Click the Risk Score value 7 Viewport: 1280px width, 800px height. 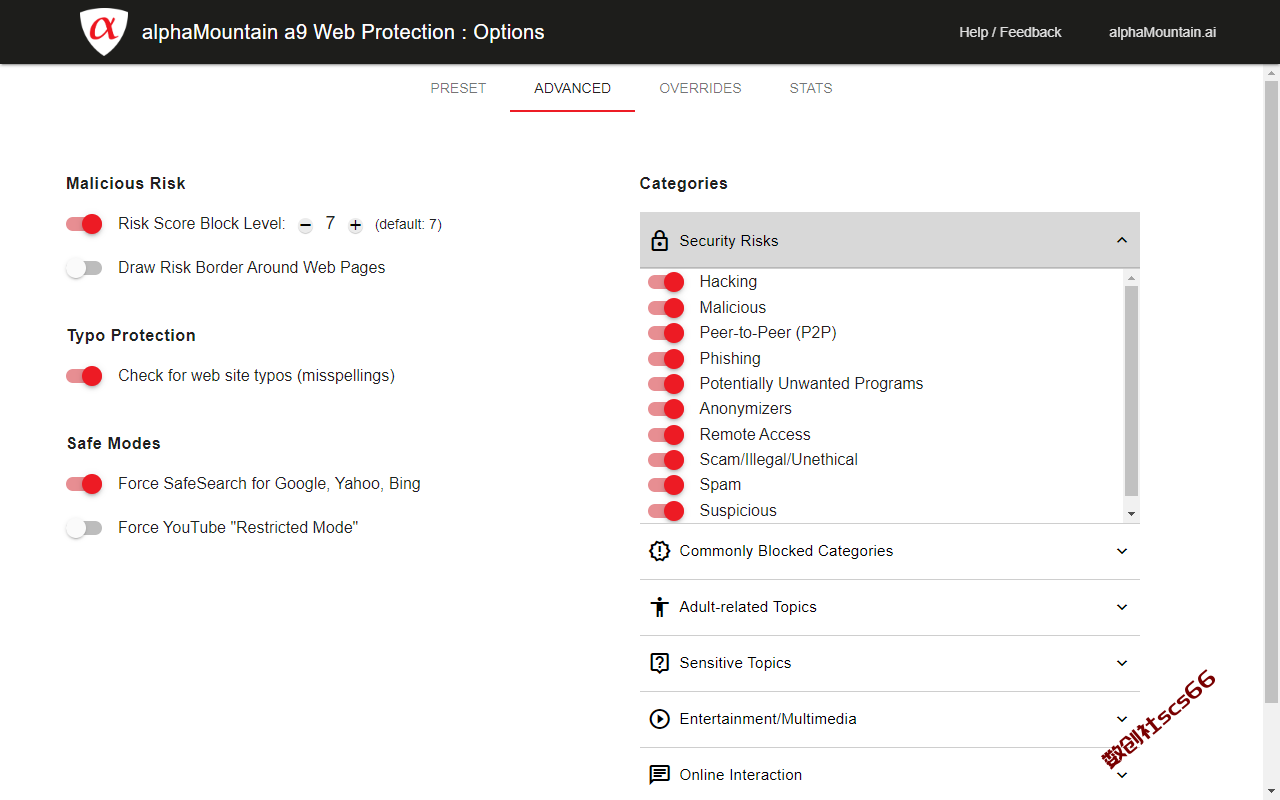click(330, 224)
